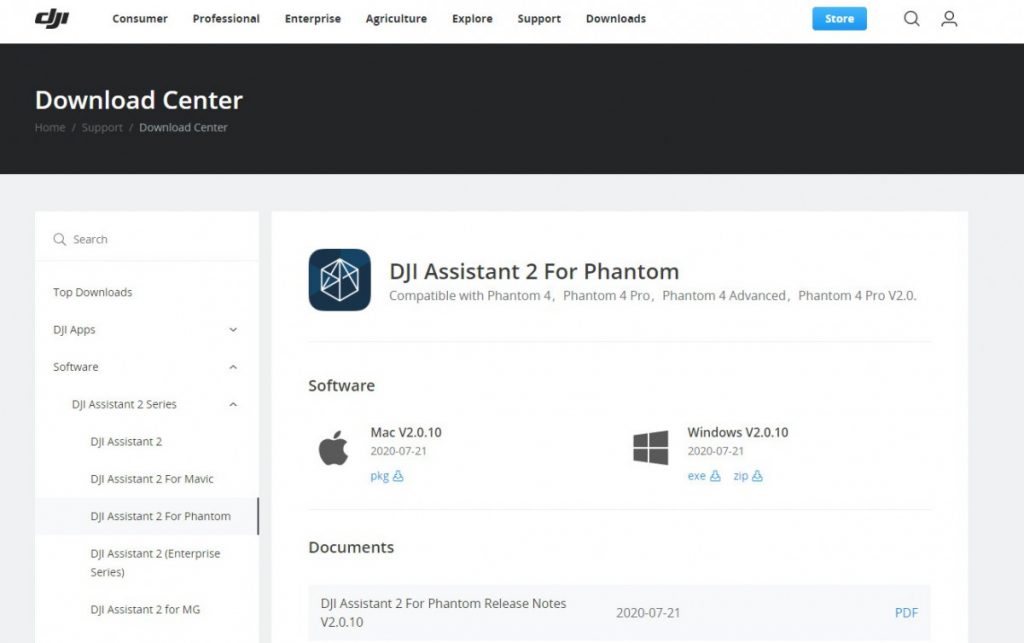Click the DJI Assistant 2 For Phantom Release Notes title
Screen dimensions: 1024x643
tap(443, 612)
